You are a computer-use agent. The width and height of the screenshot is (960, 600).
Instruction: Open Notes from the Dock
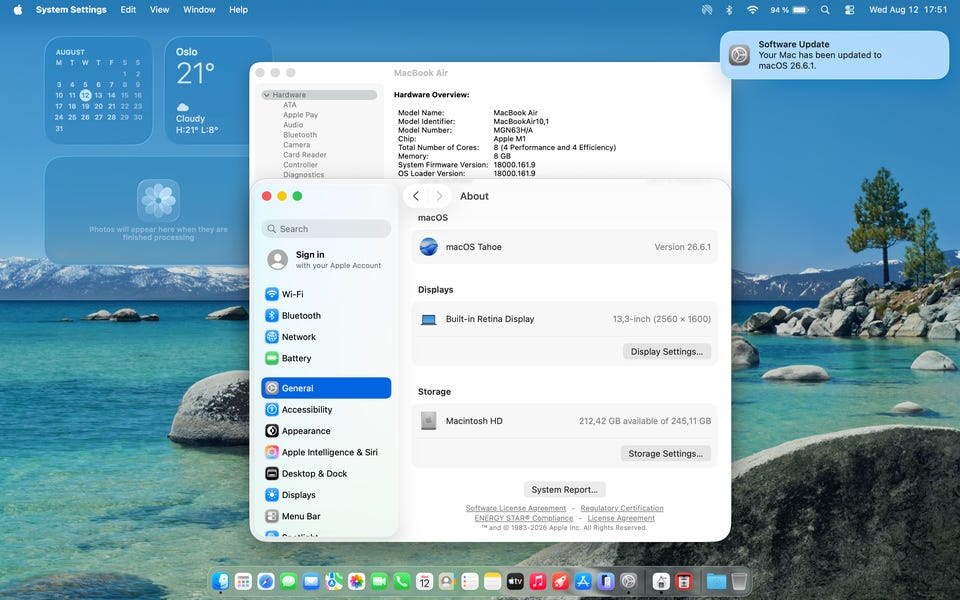(492, 581)
